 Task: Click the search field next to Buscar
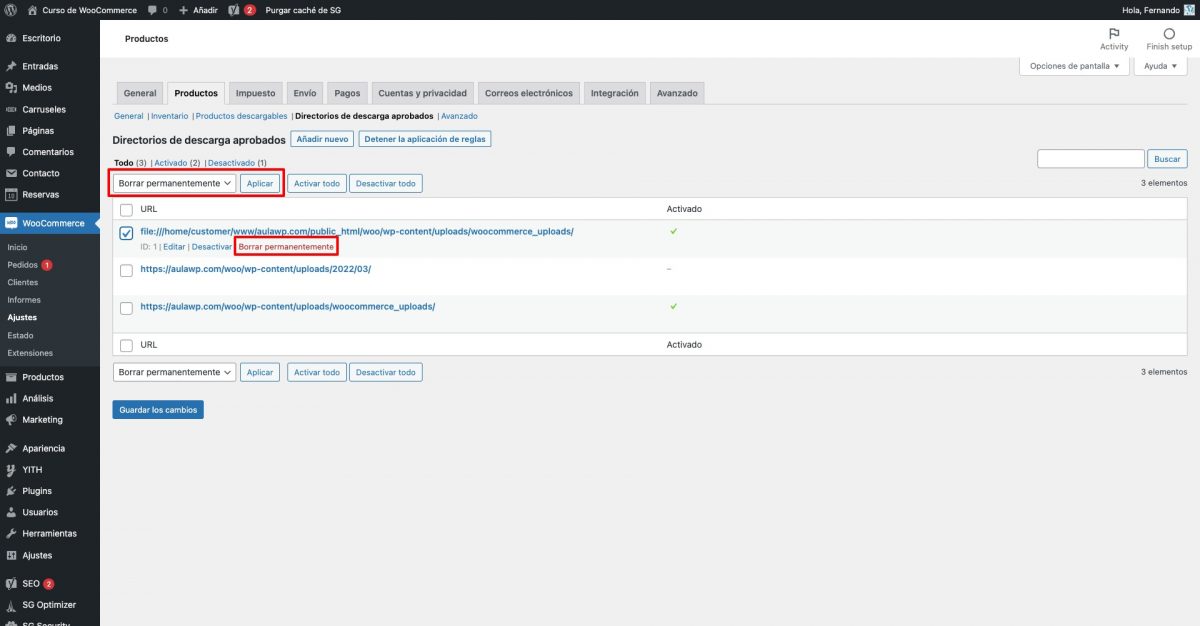[1090, 159]
